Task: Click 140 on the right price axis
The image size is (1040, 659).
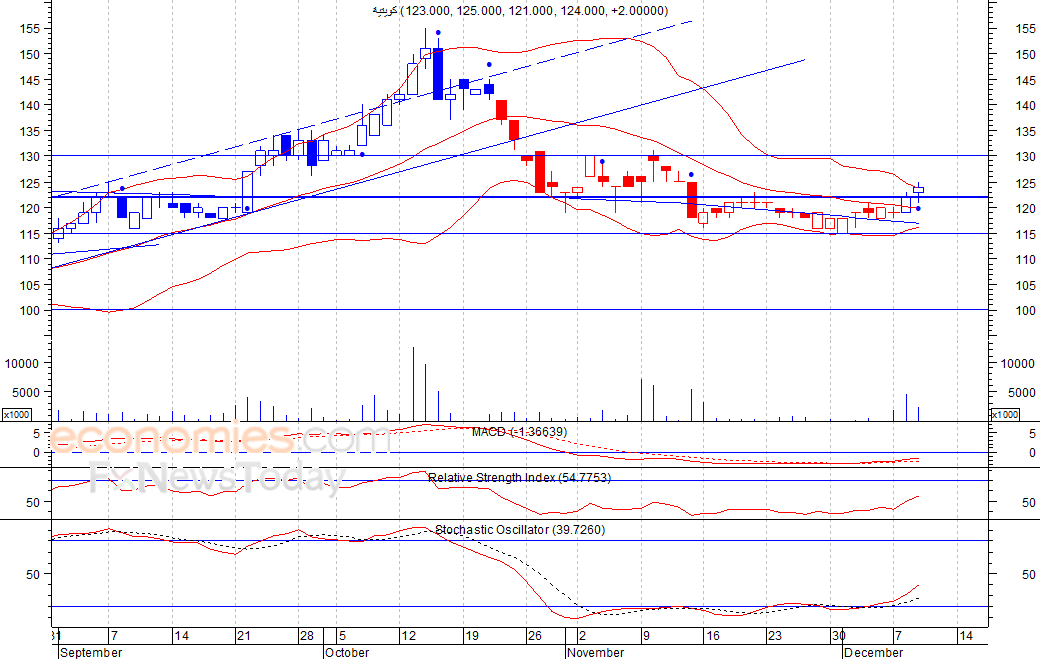Action: tap(1025, 105)
